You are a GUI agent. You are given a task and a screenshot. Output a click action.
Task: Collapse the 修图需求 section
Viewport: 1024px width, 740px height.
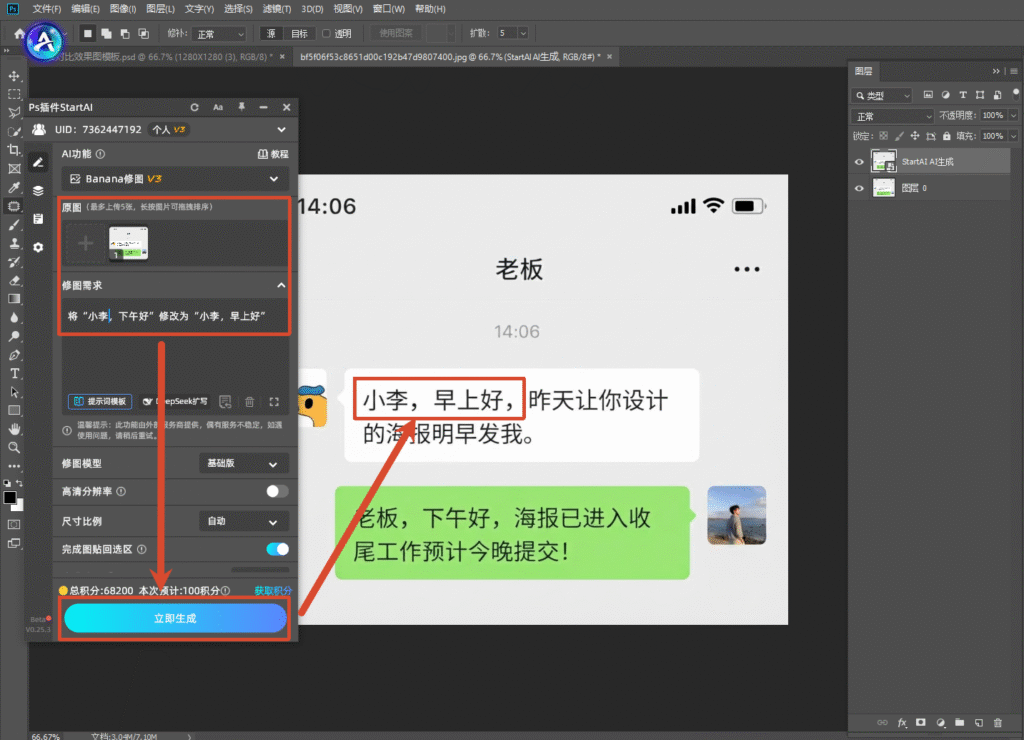pos(281,285)
